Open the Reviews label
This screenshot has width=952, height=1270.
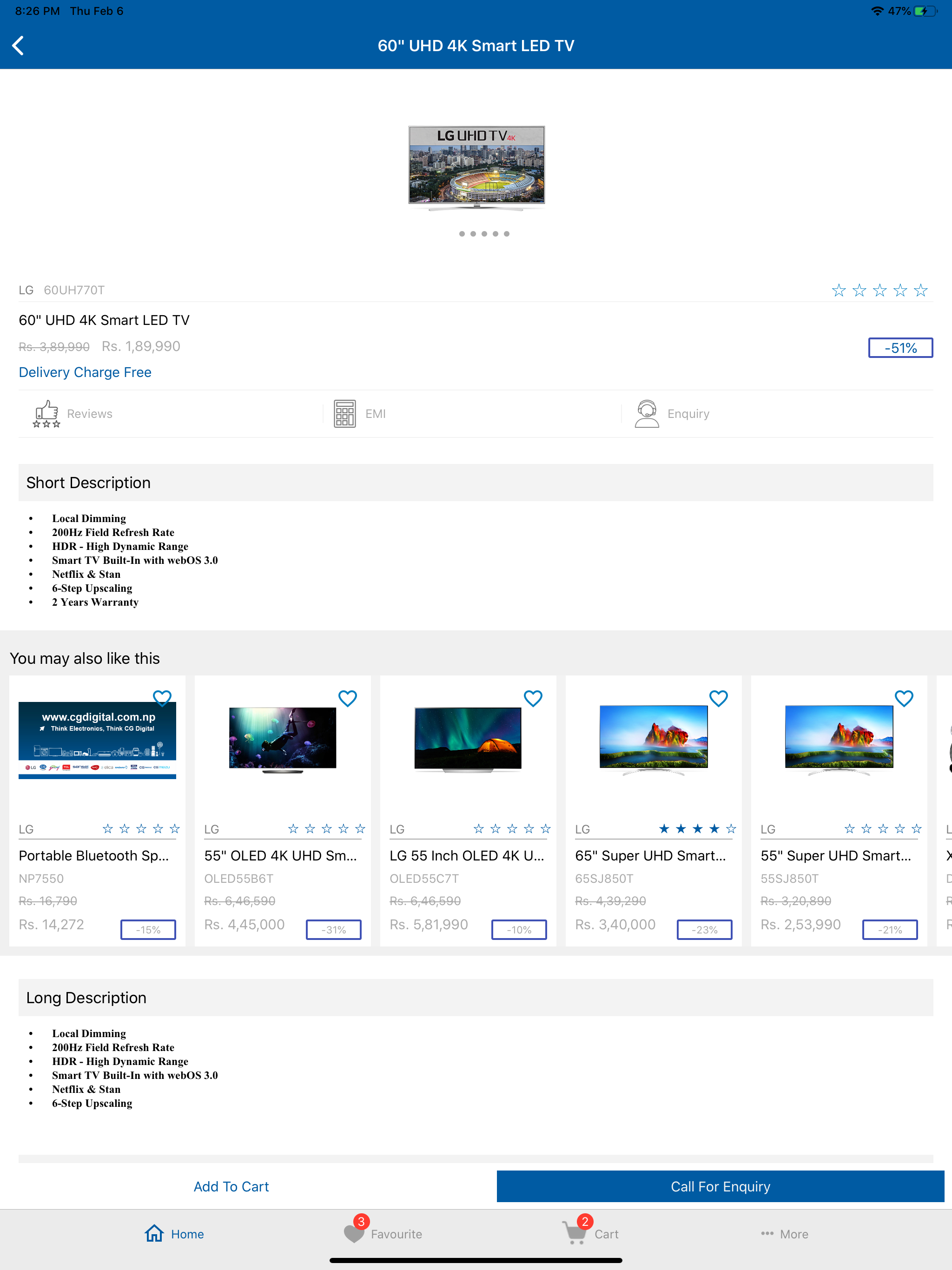90,414
